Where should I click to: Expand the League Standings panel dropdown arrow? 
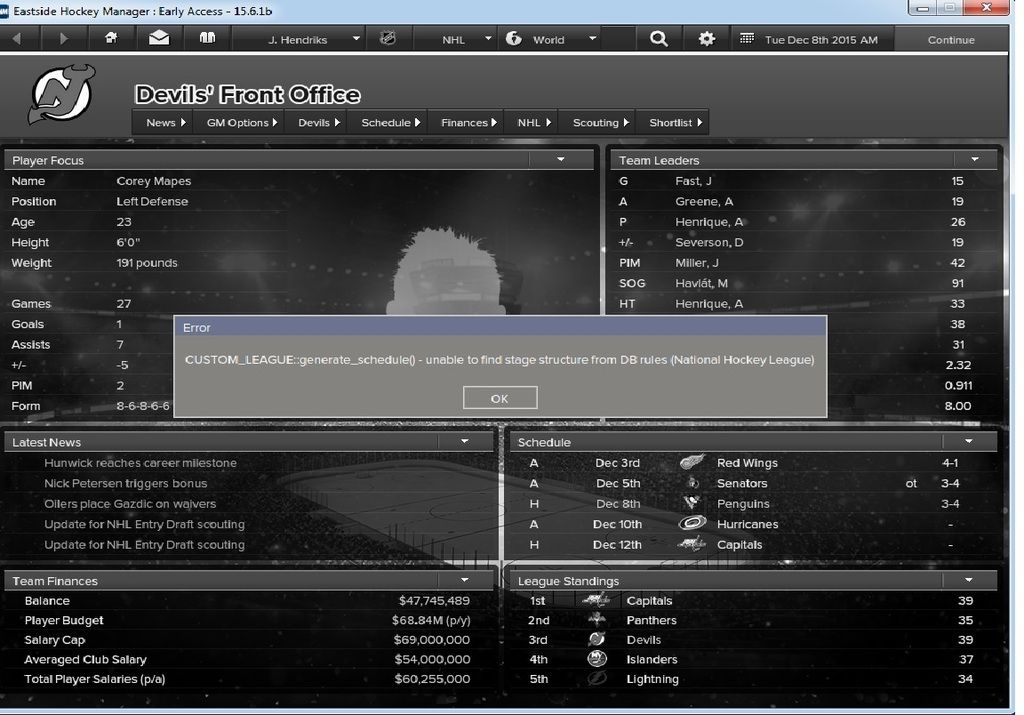[x=968, y=580]
